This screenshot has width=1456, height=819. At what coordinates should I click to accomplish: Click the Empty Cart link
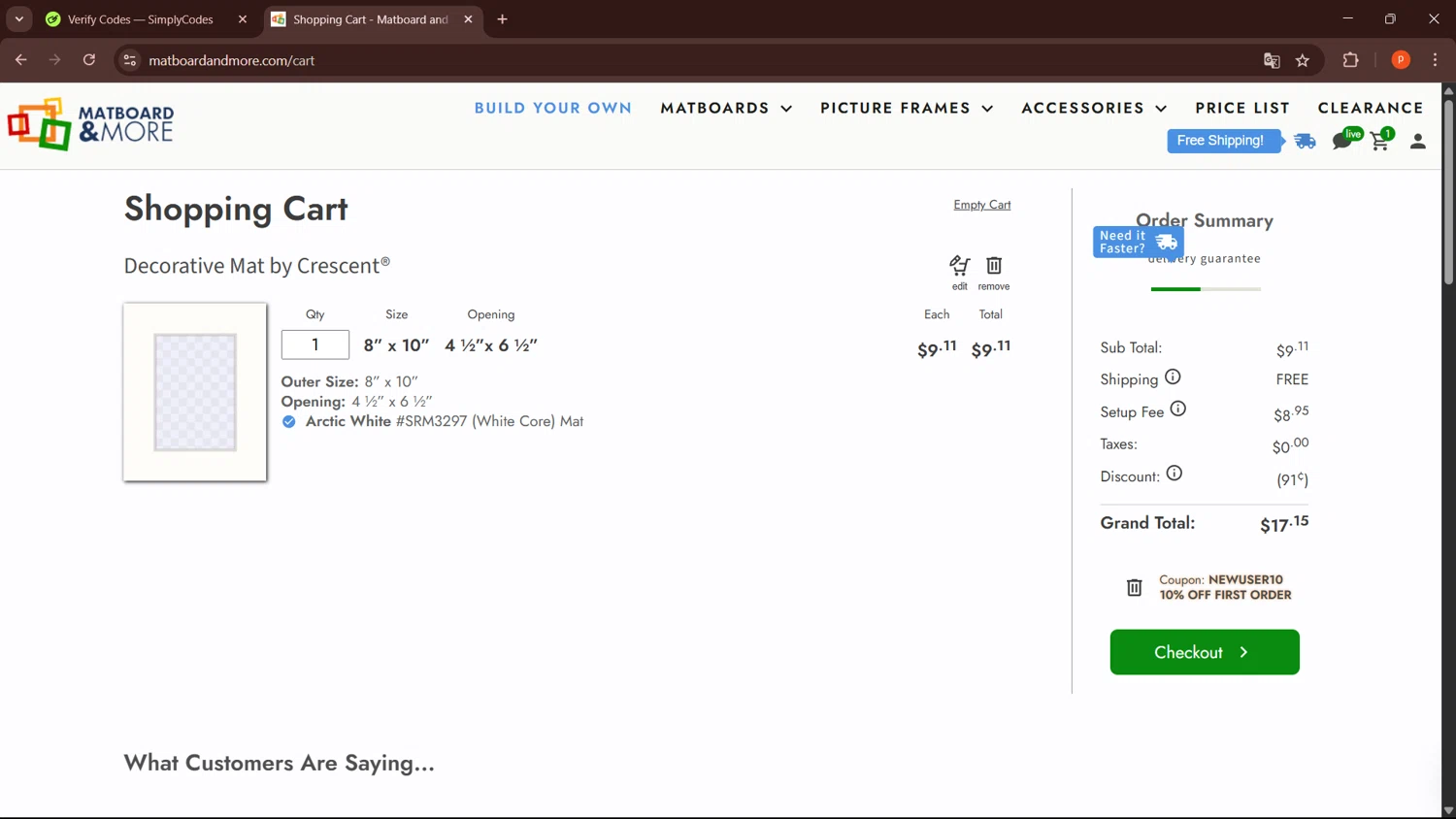(981, 205)
